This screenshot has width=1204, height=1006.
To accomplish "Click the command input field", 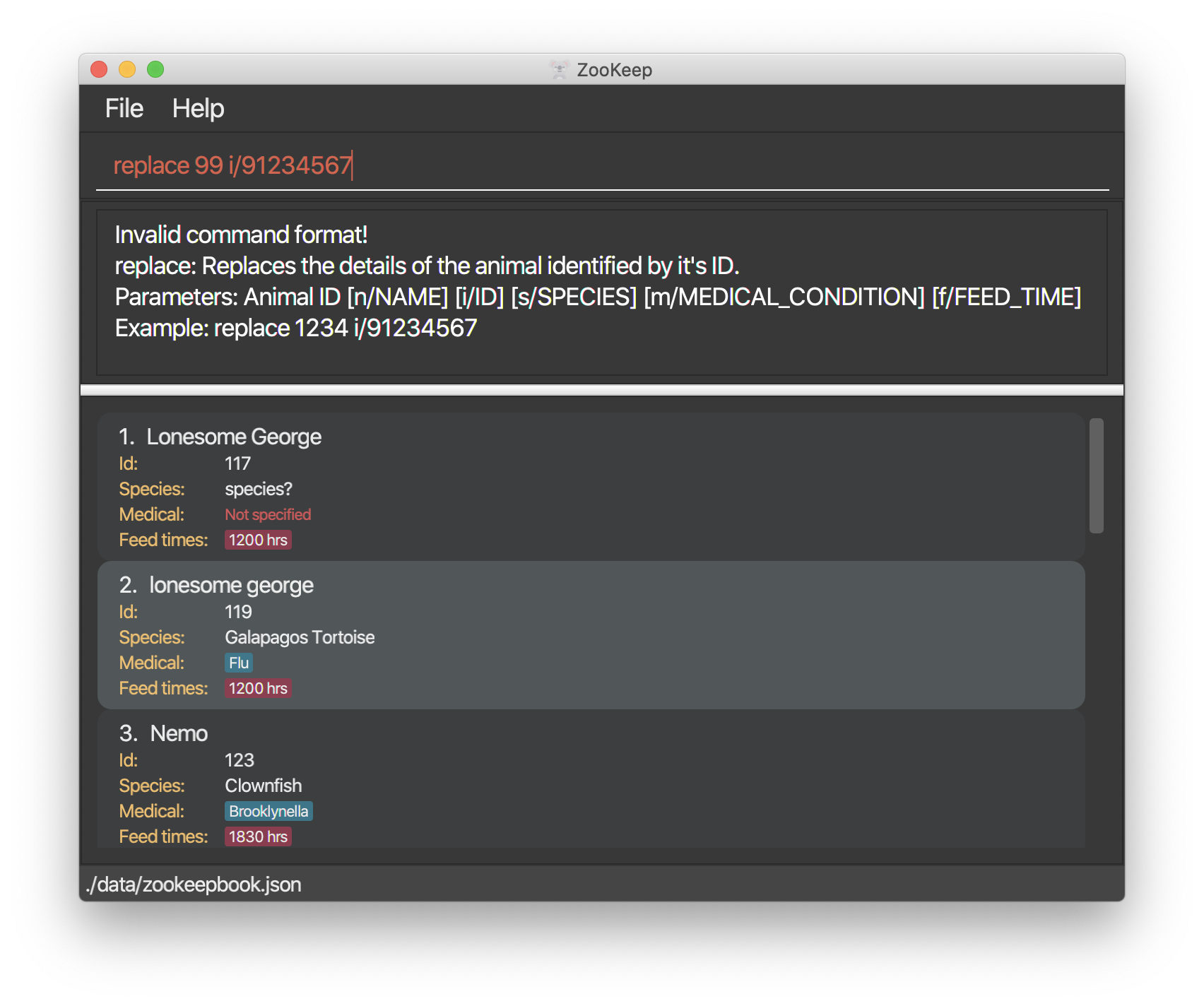I will (602, 165).
